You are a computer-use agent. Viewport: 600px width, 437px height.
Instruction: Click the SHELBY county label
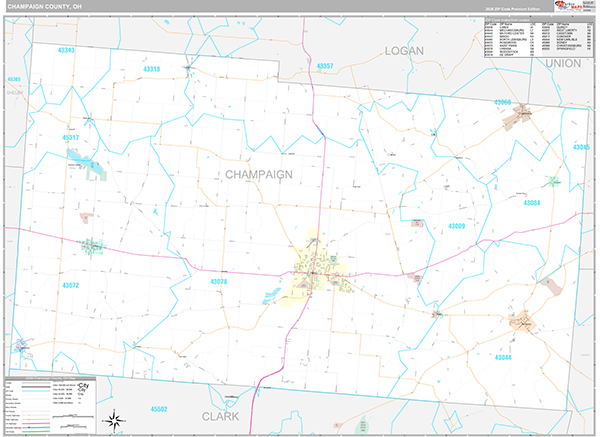point(15,93)
